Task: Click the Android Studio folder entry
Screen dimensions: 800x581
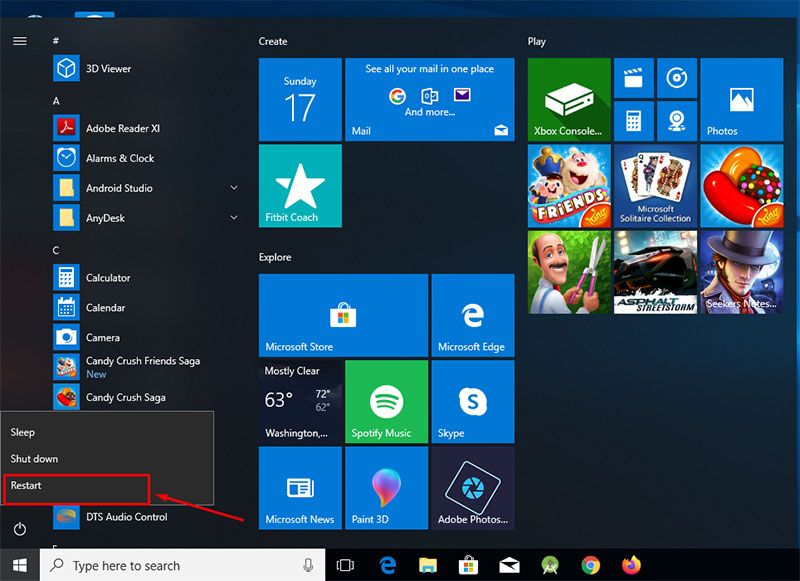Action: click(x=119, y=188)
